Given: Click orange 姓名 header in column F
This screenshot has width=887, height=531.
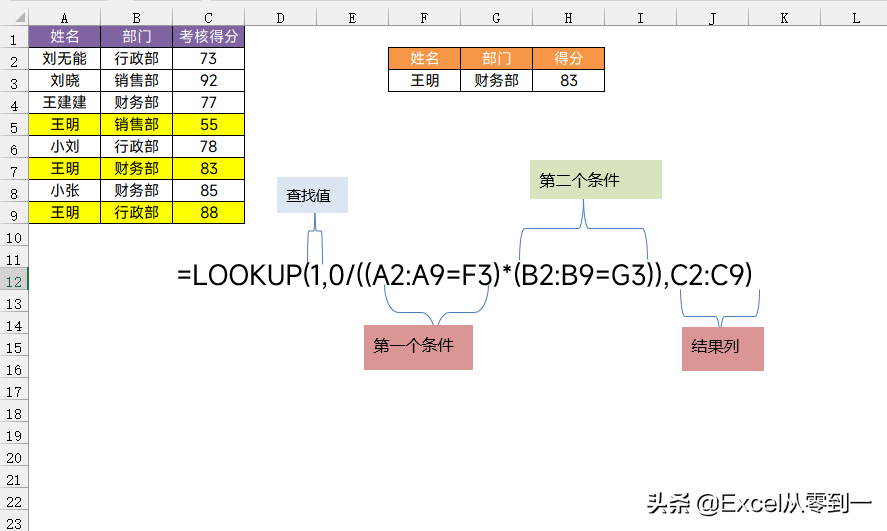Looking at the screenshot, I should pos(424,58).
